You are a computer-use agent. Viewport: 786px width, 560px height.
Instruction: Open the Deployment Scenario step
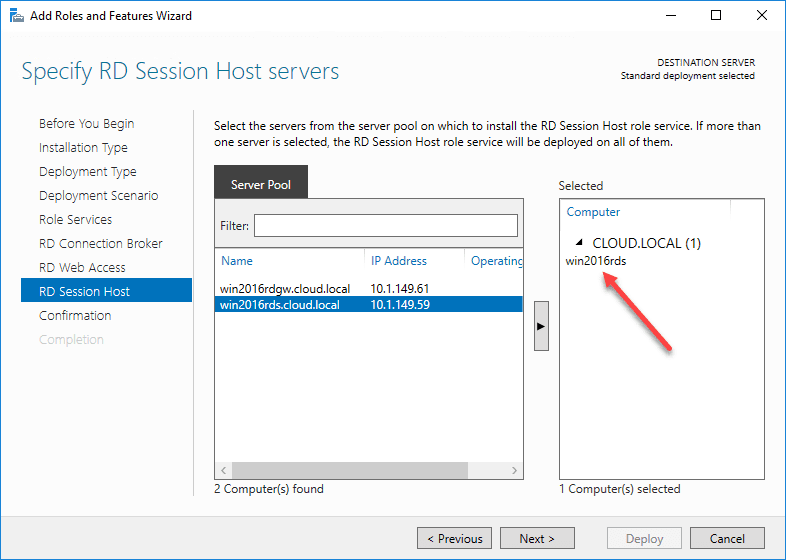point(98,196)
